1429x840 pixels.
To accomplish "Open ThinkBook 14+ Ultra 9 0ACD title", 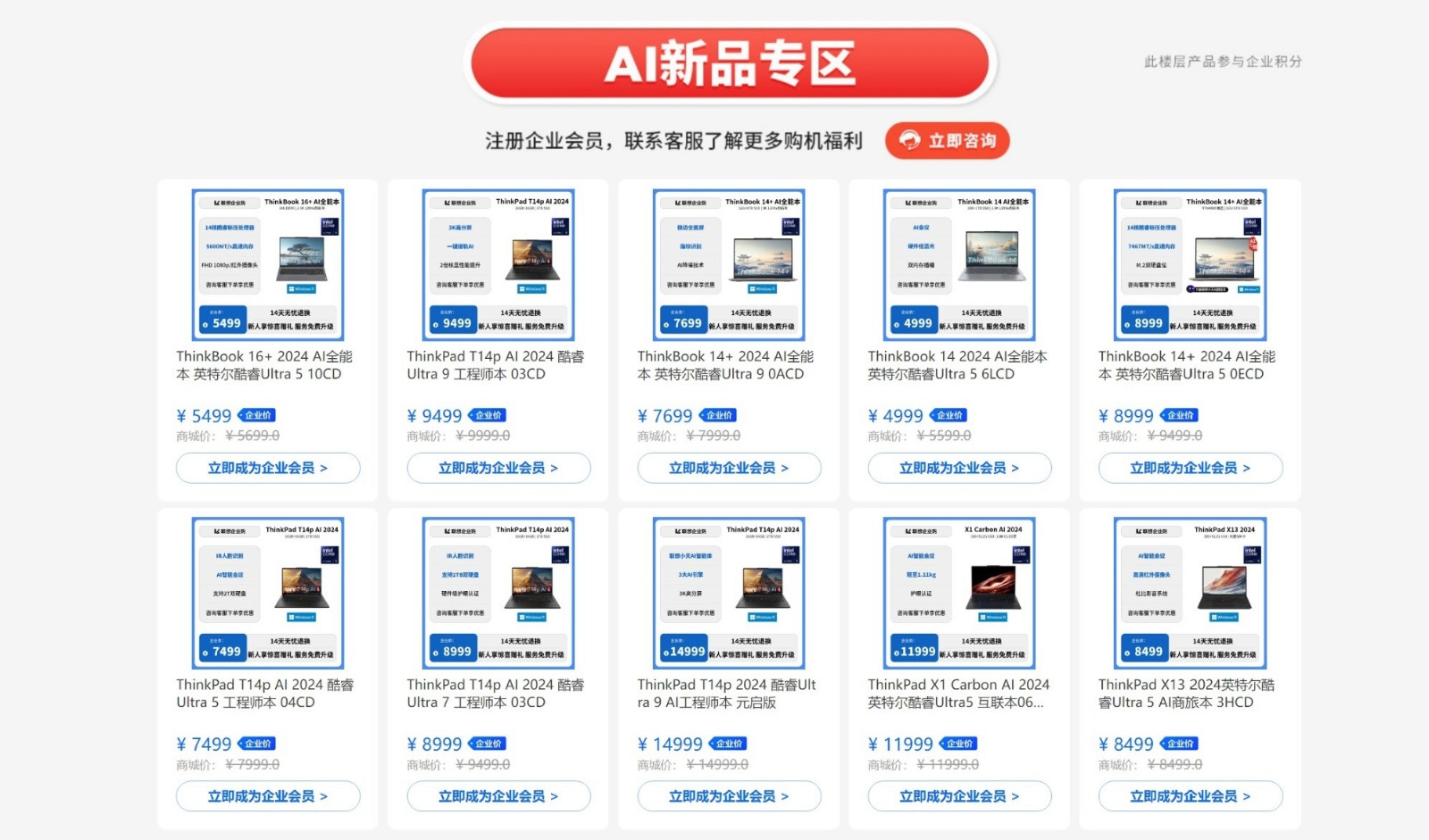I will point(725,365).
